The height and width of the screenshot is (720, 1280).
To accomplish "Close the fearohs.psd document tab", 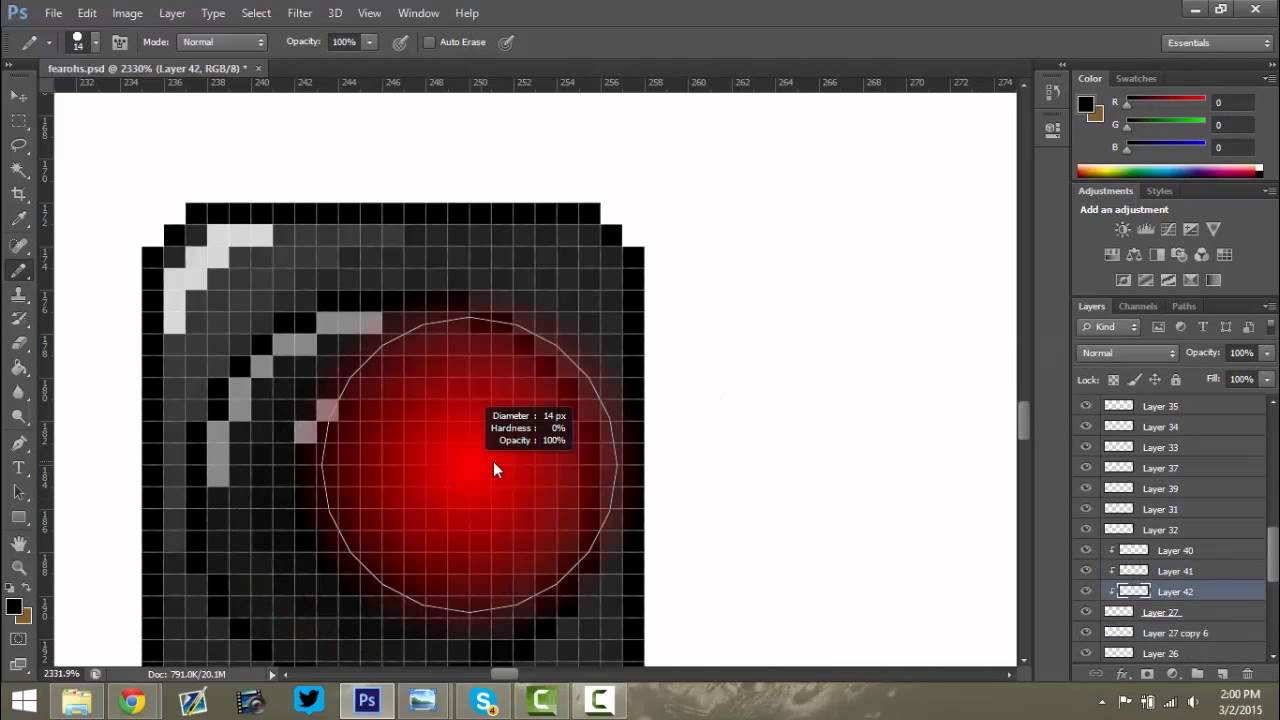I will 258,68.
